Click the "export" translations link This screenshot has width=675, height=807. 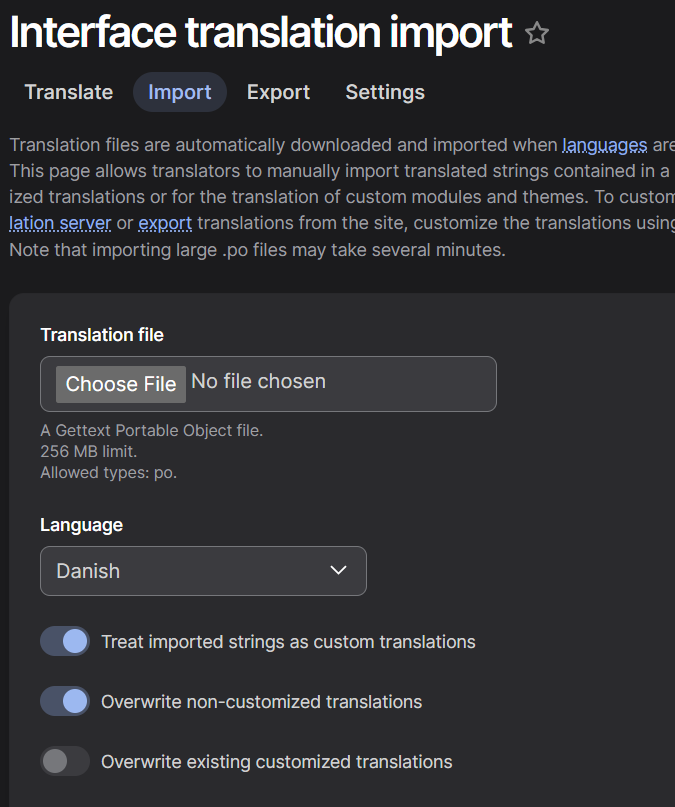(165, 223)
